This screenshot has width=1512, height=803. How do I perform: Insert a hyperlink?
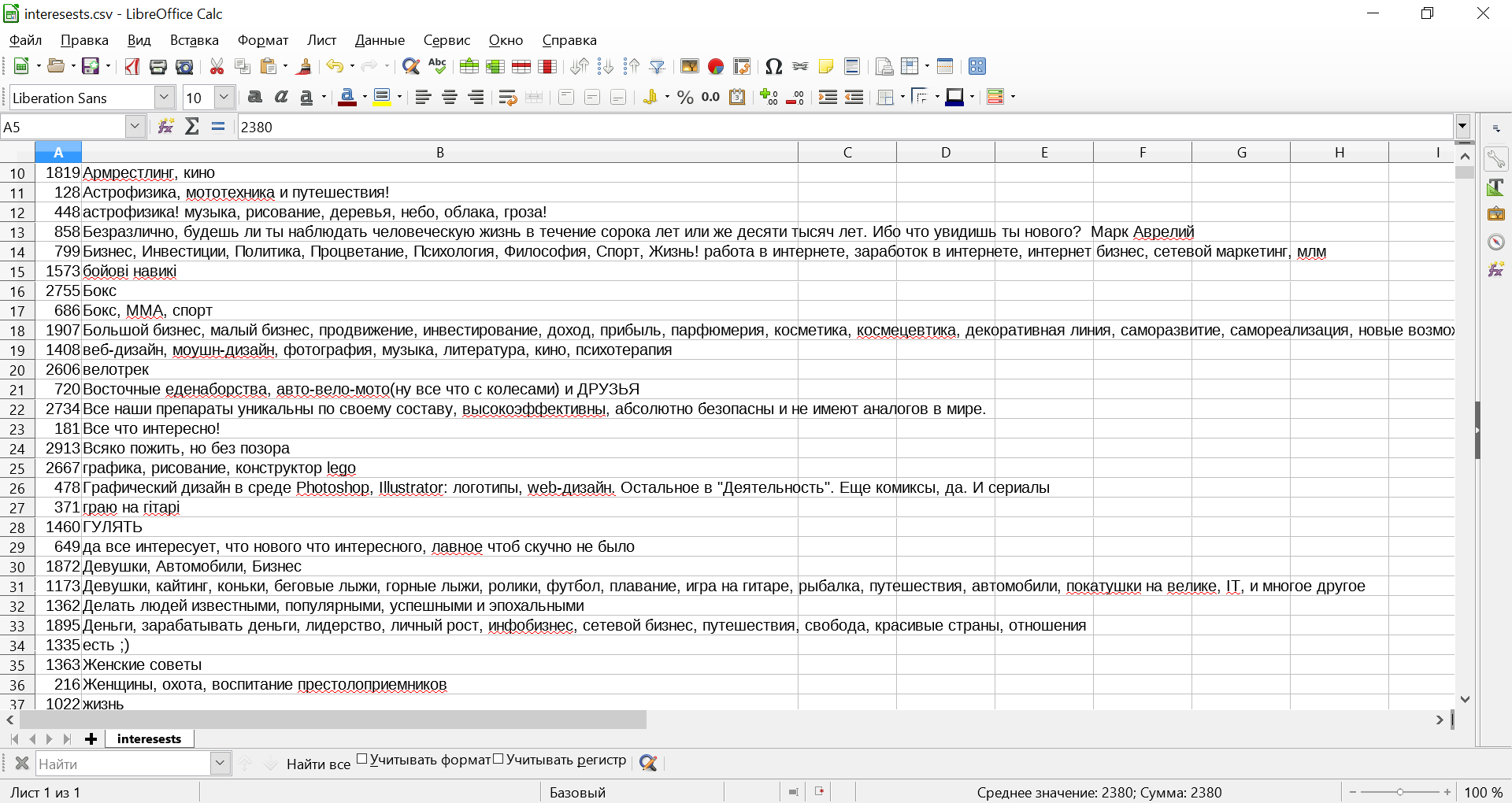click(800, 66)
